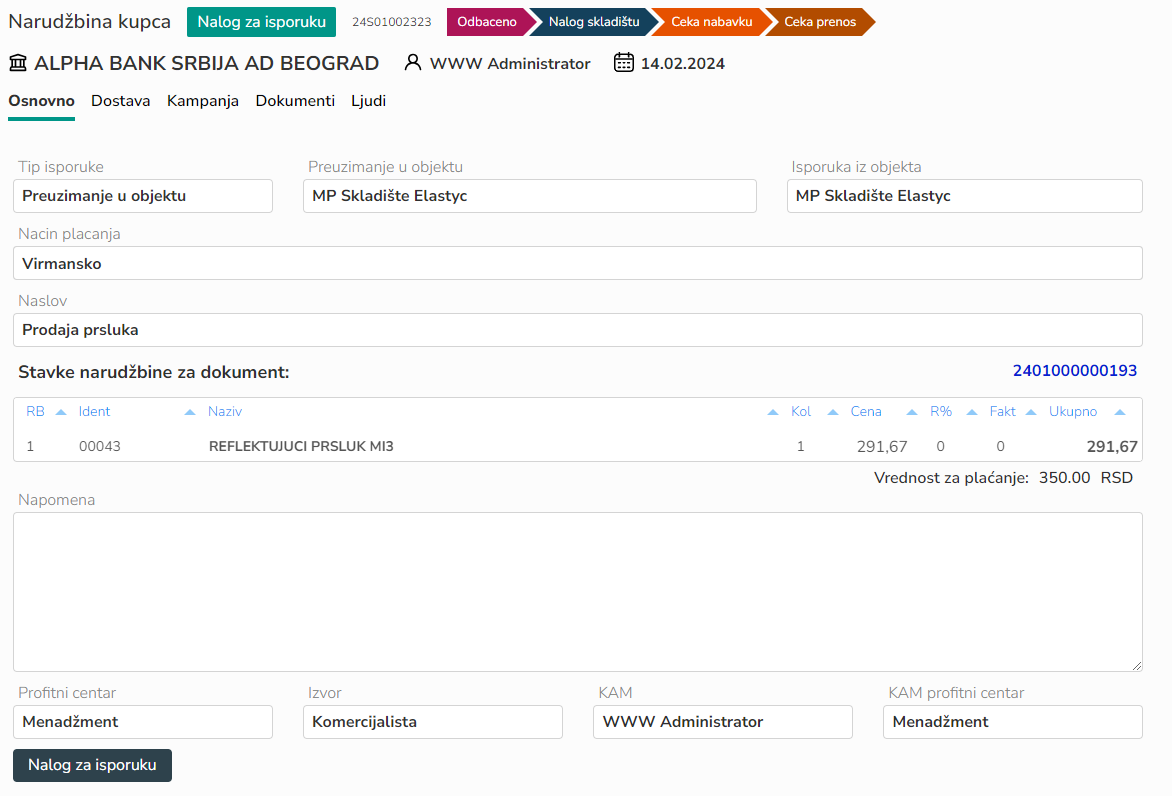Select the Odbaceno status step
Viewport: 1172px width, 796px height.
coord(487,22)
